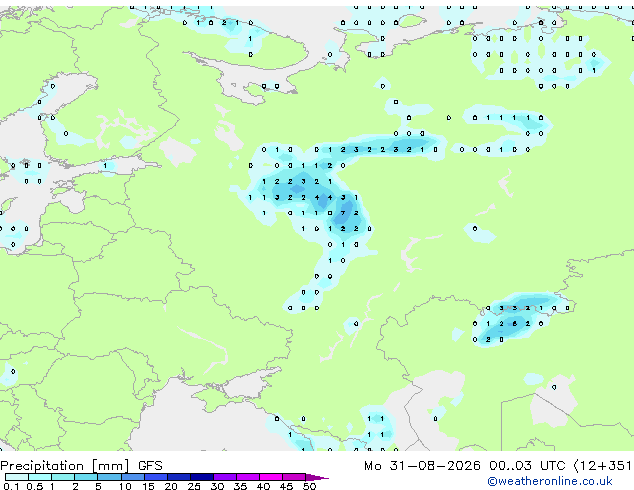Screen dimensions: 634x490
Task: Click the legend swatch between 15 and 20
Action: 156,477
